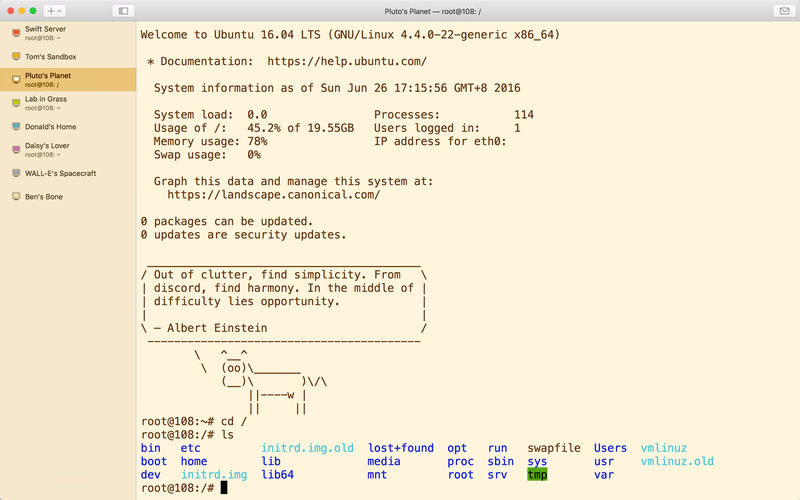
Task: Click the highlighted tmp directory name
Action: [537, 474]
